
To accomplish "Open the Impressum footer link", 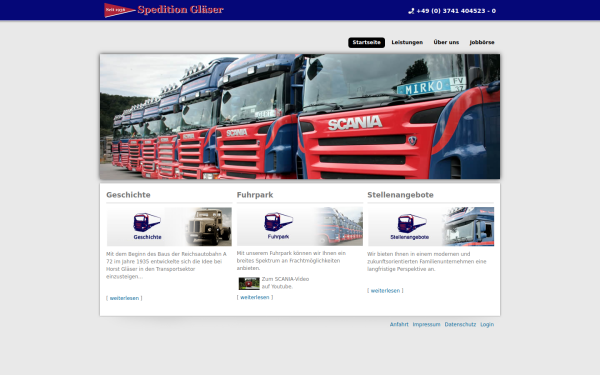I will [x=426, y=324].
